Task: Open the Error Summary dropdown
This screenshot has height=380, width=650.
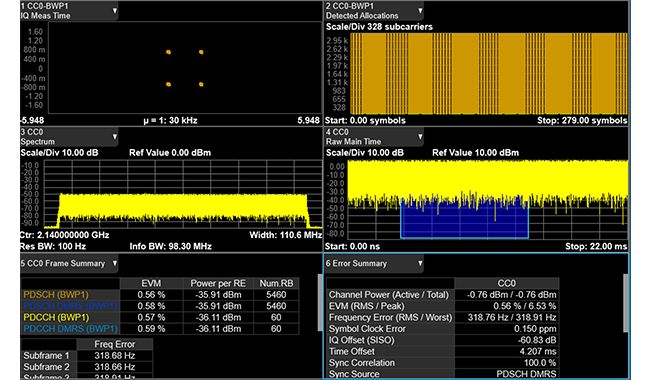Action: (420, 264)
